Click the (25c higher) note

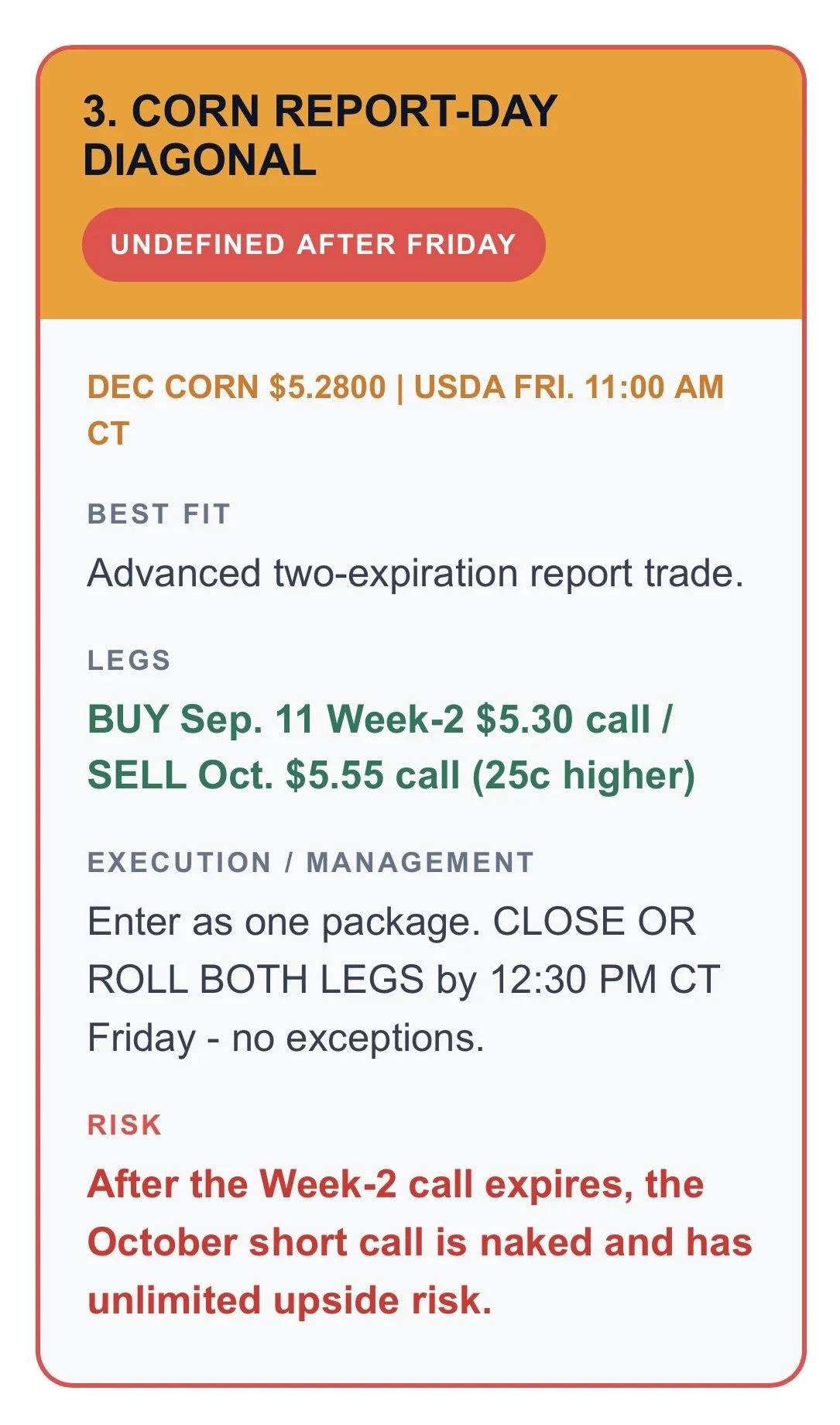coord(584,775)
